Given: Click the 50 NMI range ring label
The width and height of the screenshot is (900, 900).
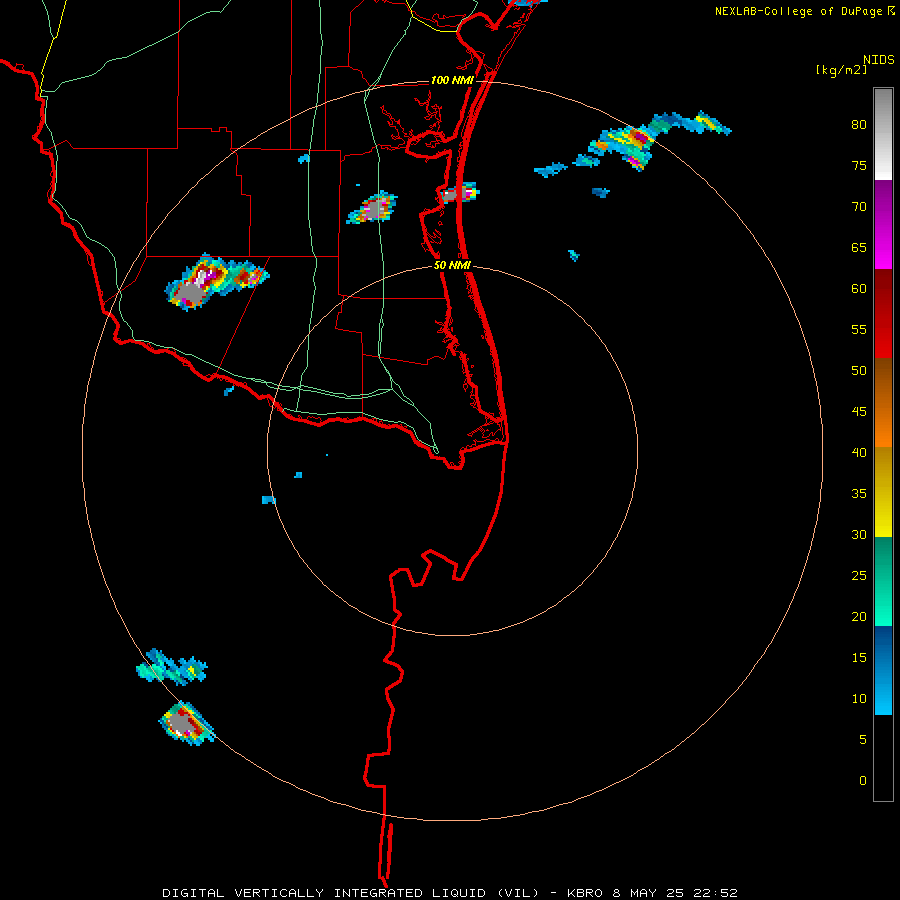Looking at the screenshot, I should [x=452, y=265].
